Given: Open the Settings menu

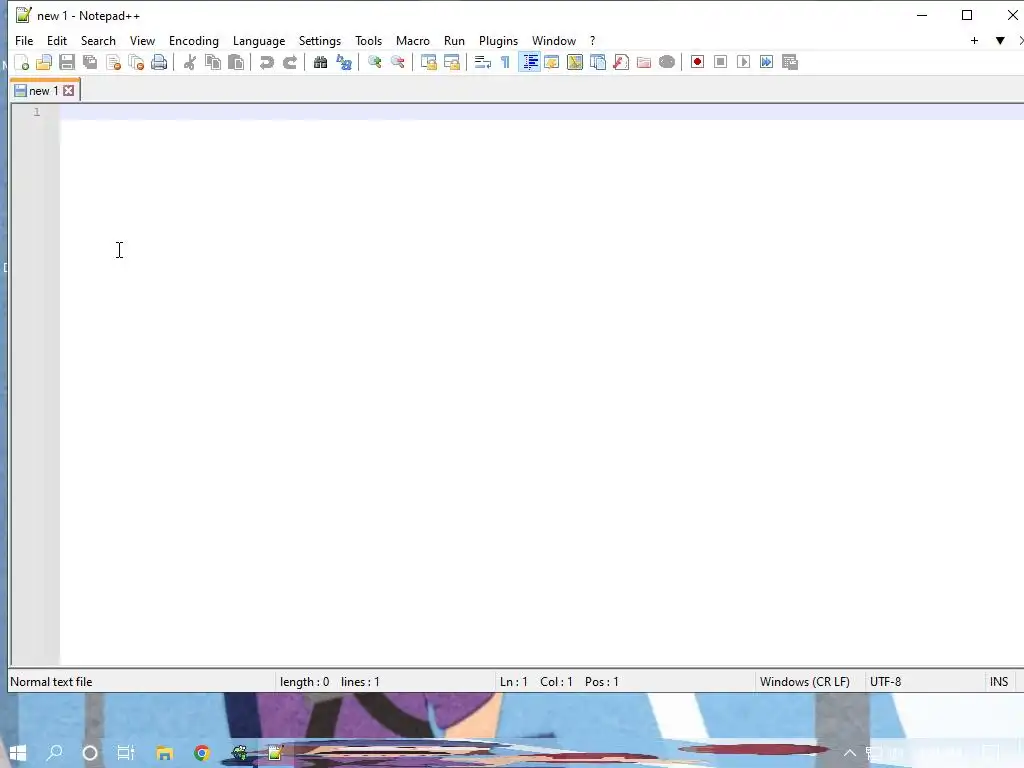Looking at the screenshot, I should (319, 40).
